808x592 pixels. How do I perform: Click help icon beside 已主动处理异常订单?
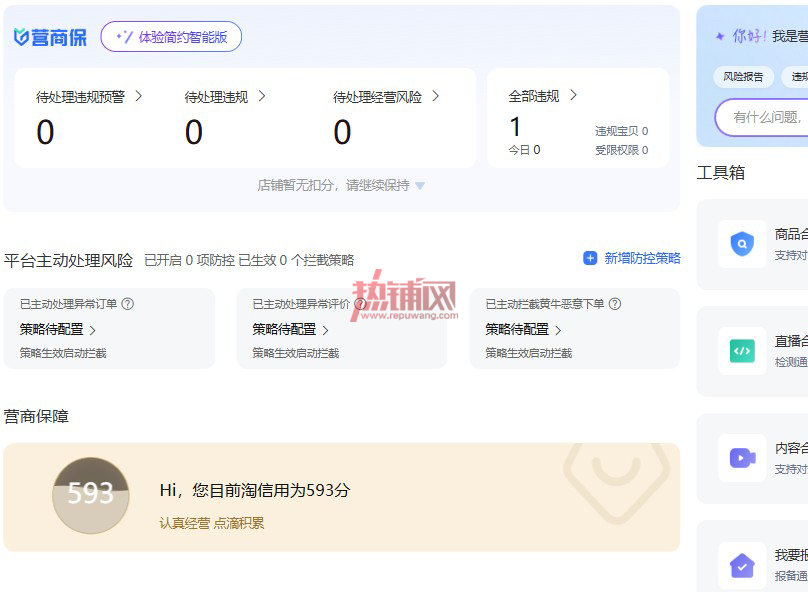(127, 304)
